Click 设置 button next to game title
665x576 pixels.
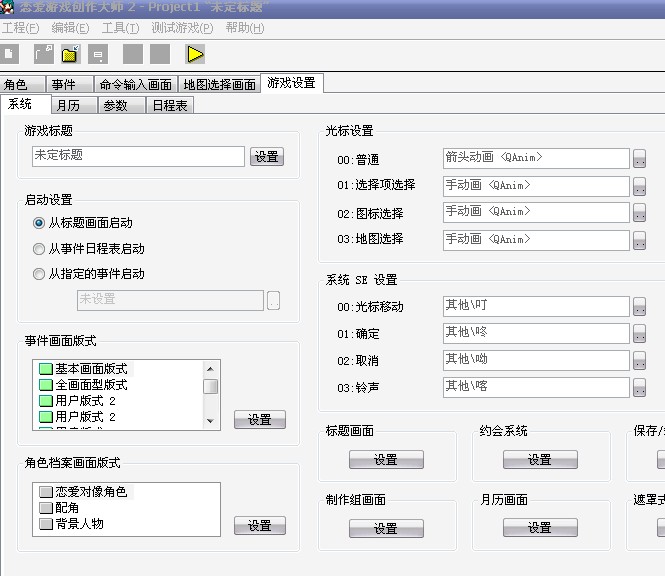coord(267,157)
